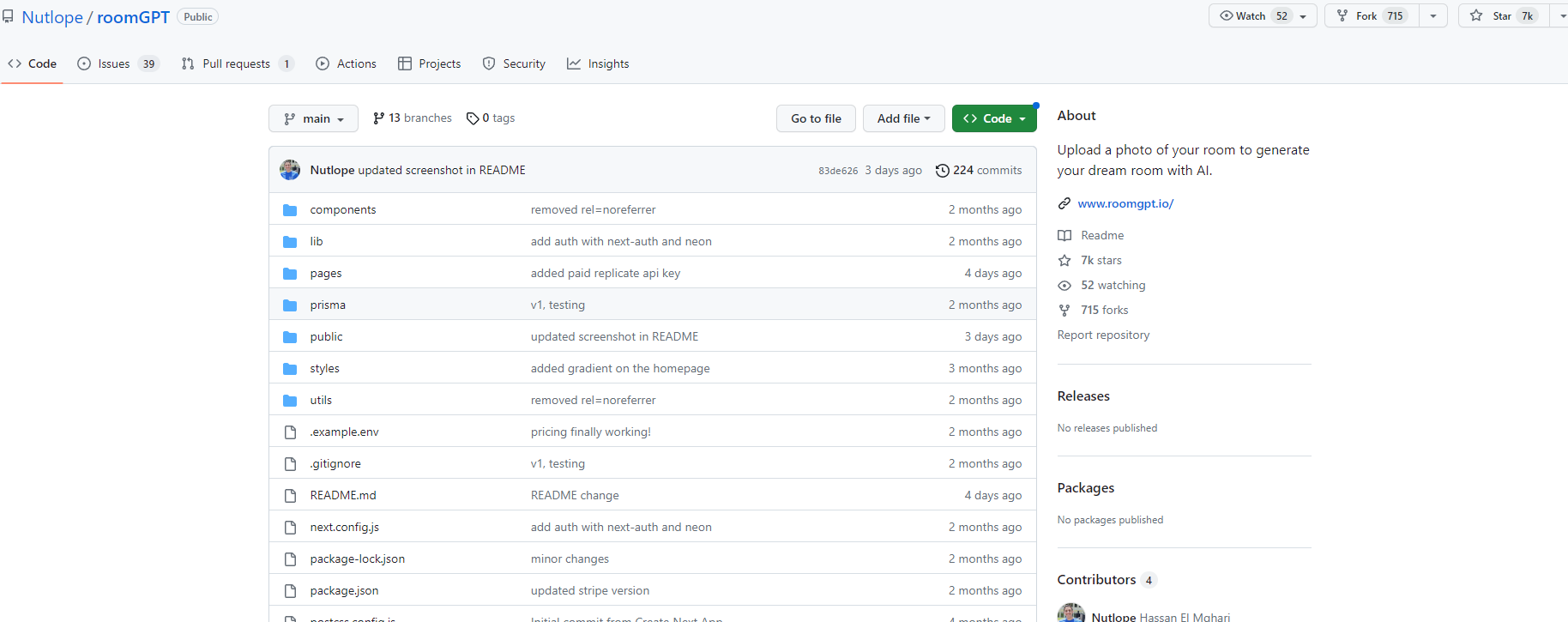1568x622 pixels.
Task: Click the book icon next to Readme
Action: [1064, 235]
